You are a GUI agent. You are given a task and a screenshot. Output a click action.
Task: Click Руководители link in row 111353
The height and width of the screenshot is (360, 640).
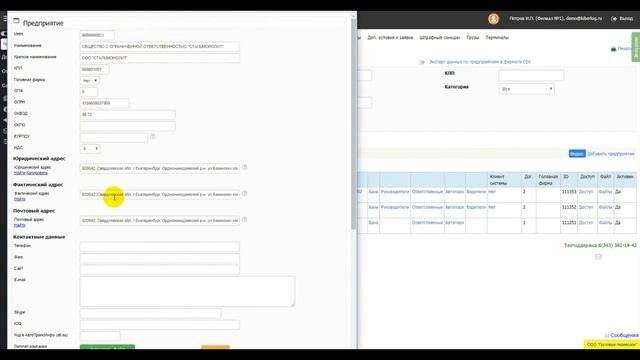coord(395,192)
